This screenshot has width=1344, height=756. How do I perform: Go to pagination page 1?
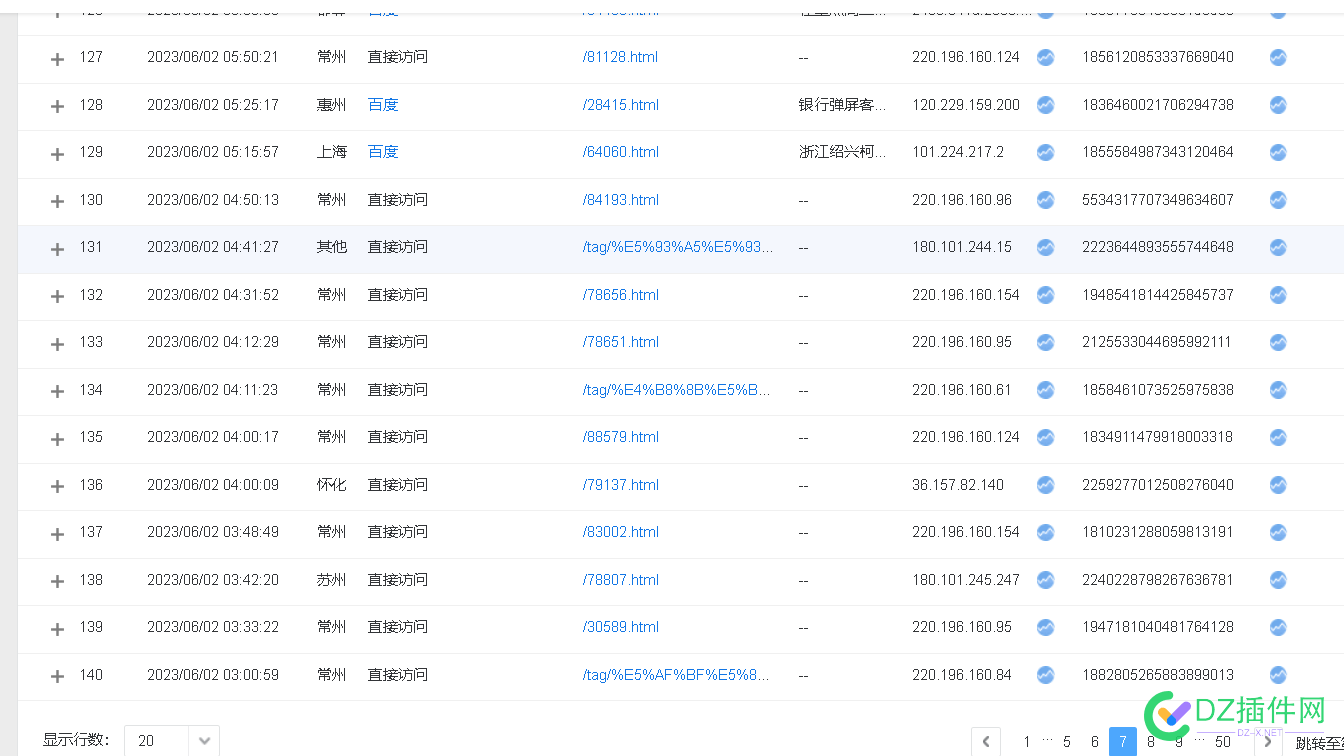click(x=1027, y=741)
